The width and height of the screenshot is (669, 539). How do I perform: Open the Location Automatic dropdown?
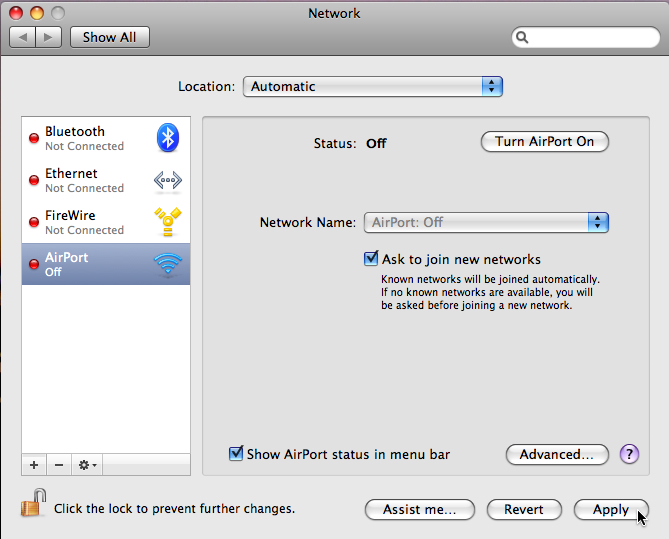372,87
